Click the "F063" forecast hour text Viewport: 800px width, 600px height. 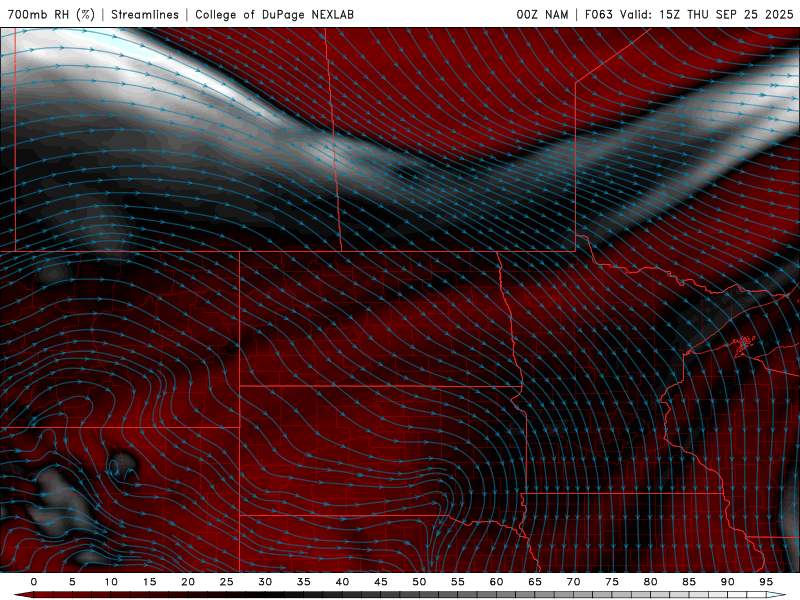pos(598,14)
